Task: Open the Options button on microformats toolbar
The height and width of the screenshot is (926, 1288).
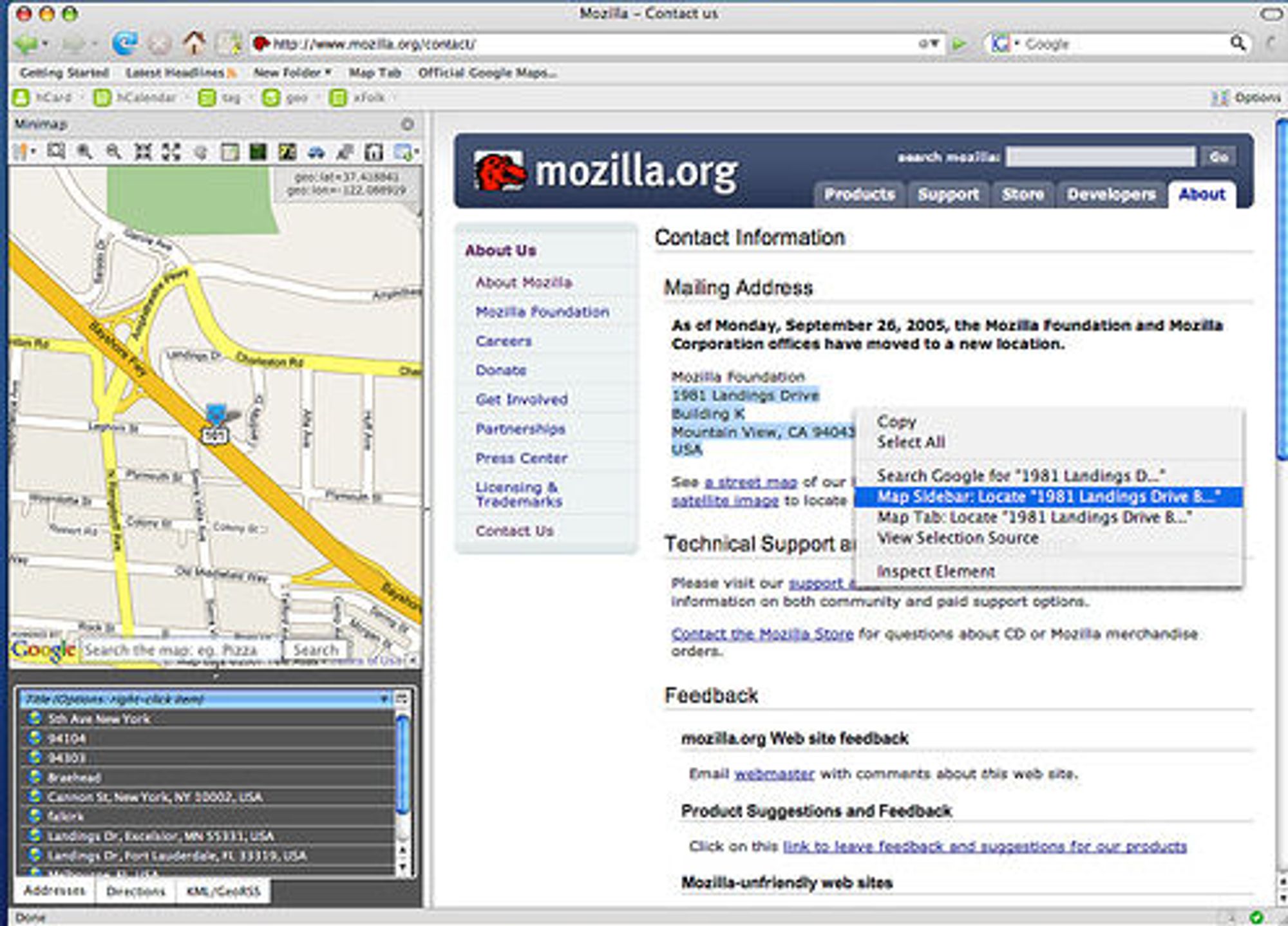Action: click(x=1245, y=97)
